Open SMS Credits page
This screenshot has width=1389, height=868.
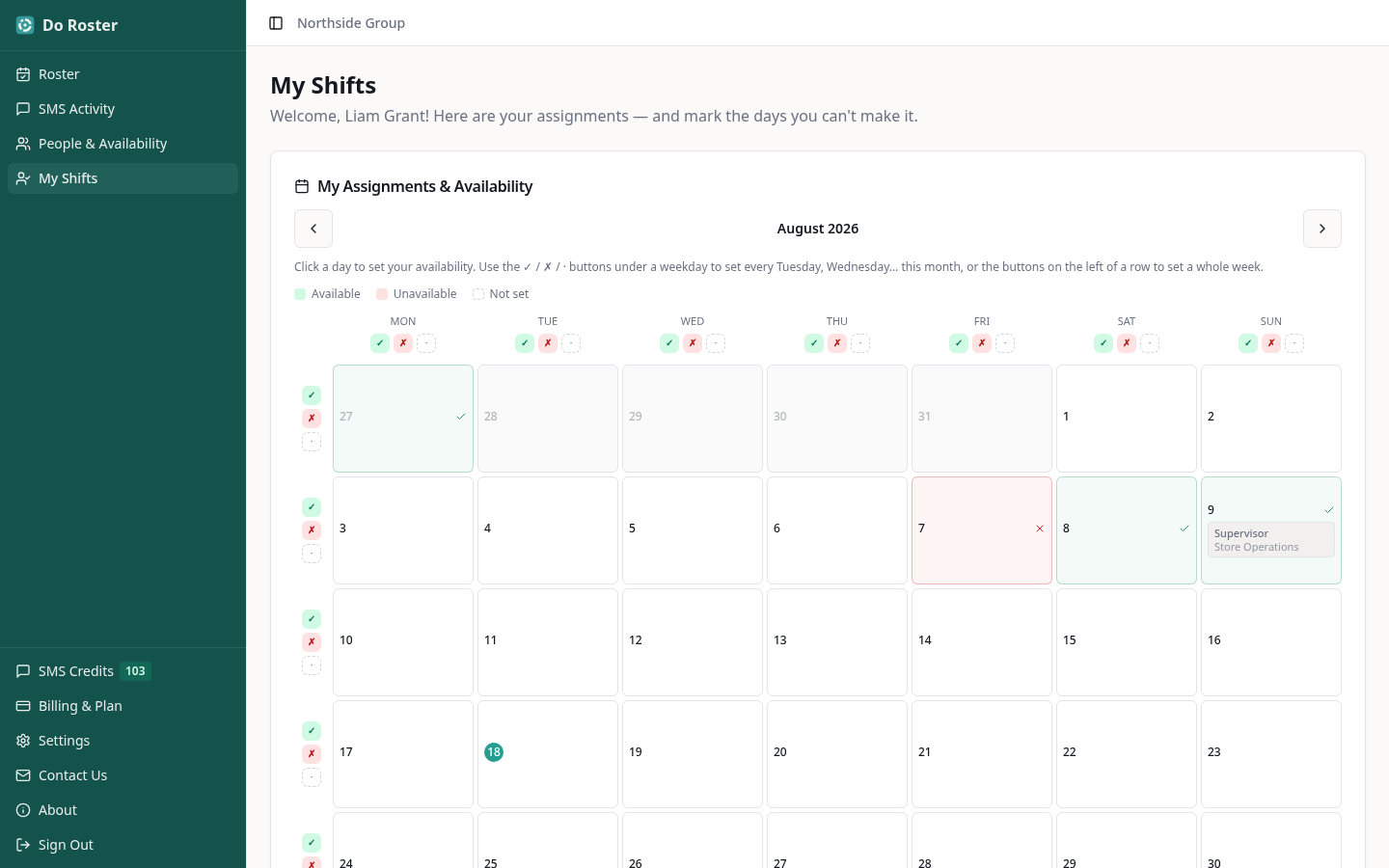tap(123, 671)
